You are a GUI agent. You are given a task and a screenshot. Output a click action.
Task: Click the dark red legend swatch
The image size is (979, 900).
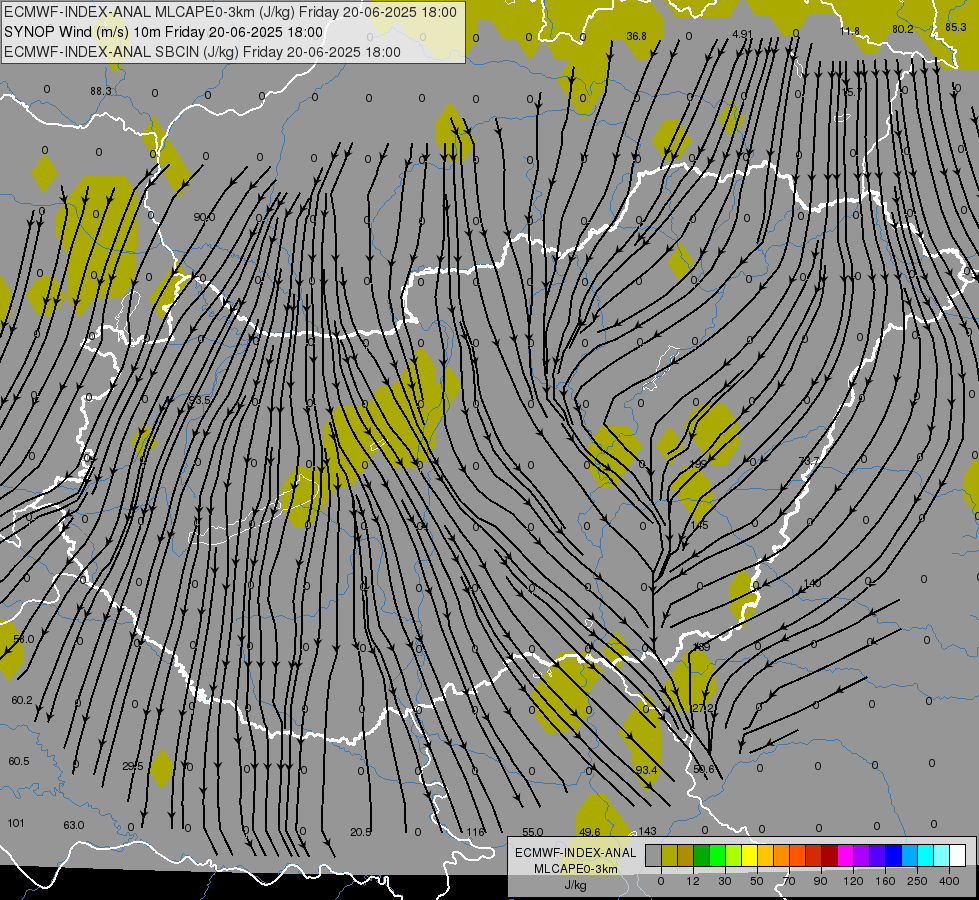pyautogui.click(x=830, y=855)
